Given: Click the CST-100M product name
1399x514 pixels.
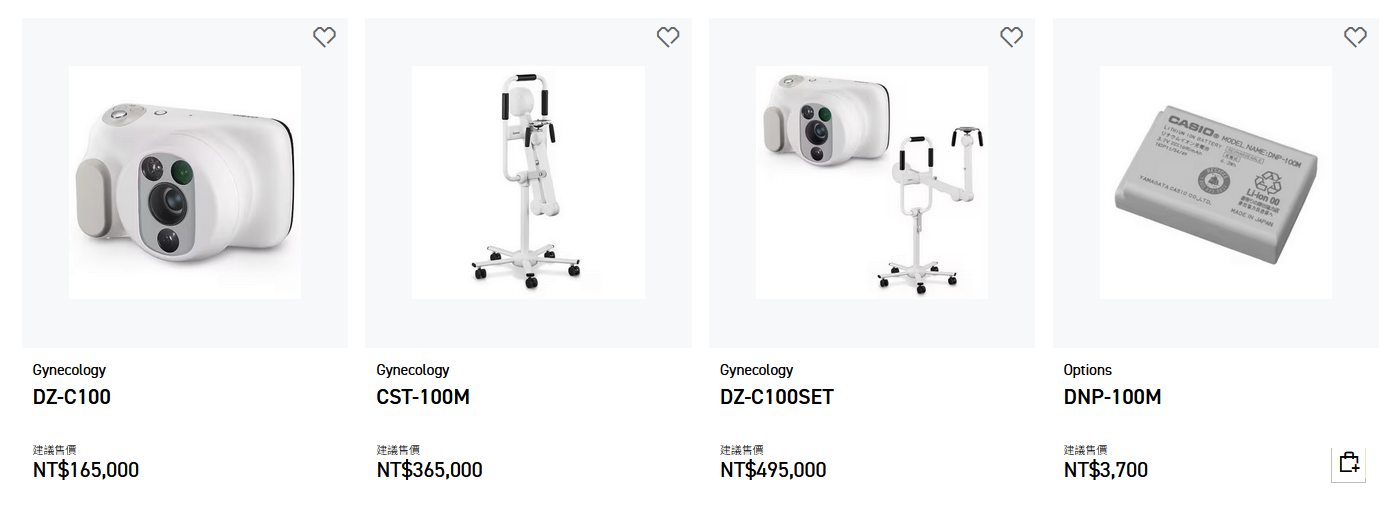Looking at the screenshot, I should tap(423, 397).
